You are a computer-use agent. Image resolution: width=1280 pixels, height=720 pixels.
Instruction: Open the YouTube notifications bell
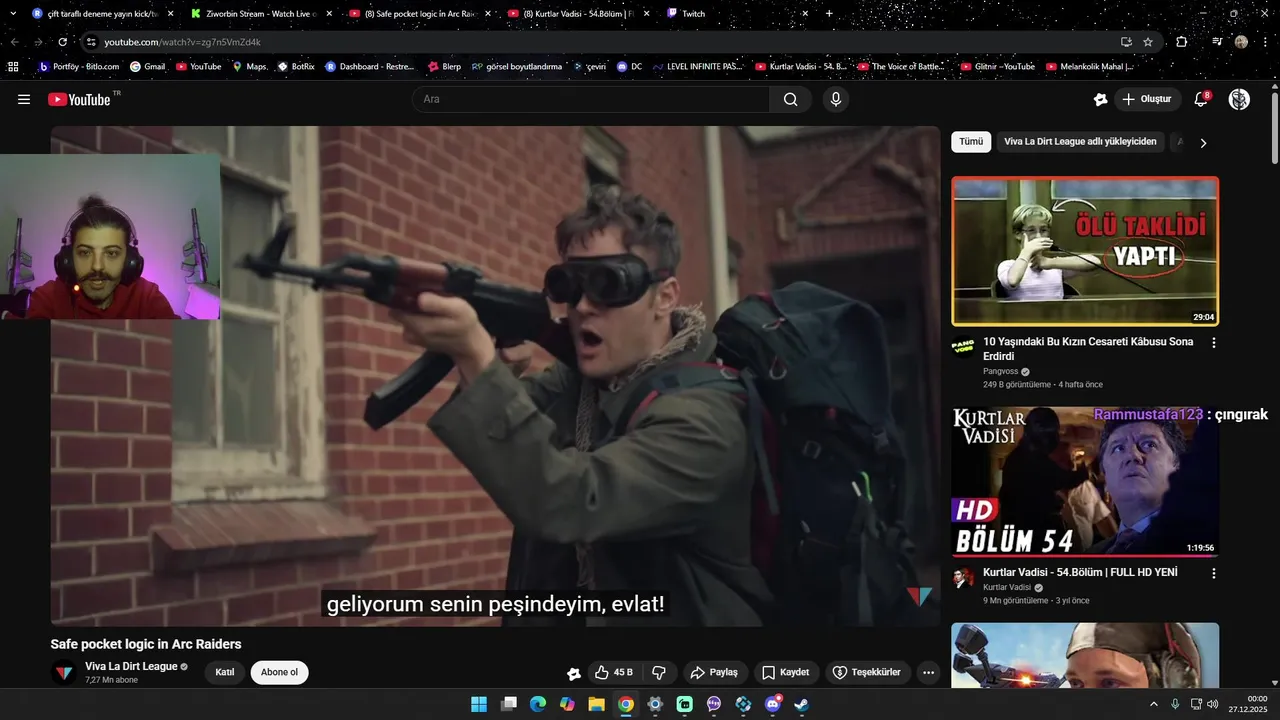click(1201, 99)
